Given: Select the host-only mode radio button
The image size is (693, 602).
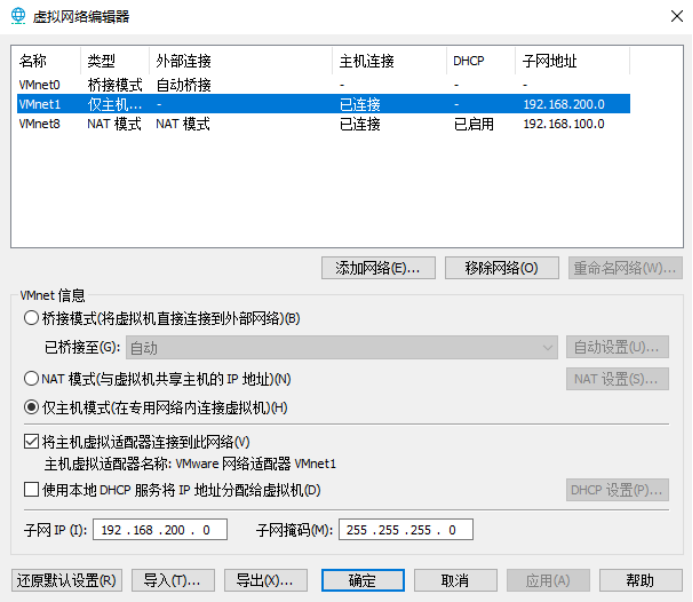Looking at the screenshot, I should [x=31, y=407].
